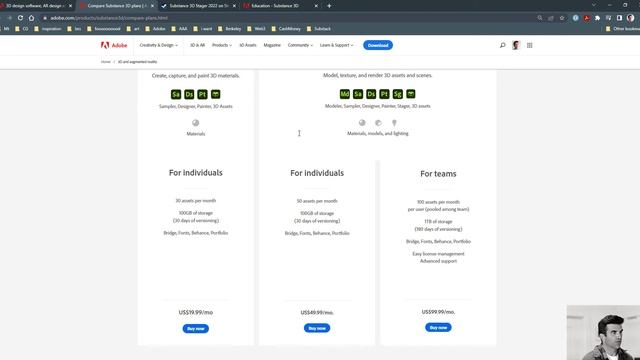Click the browser Home icon
The width and height of the screenshot is (640, 360).
click(31, 18)
